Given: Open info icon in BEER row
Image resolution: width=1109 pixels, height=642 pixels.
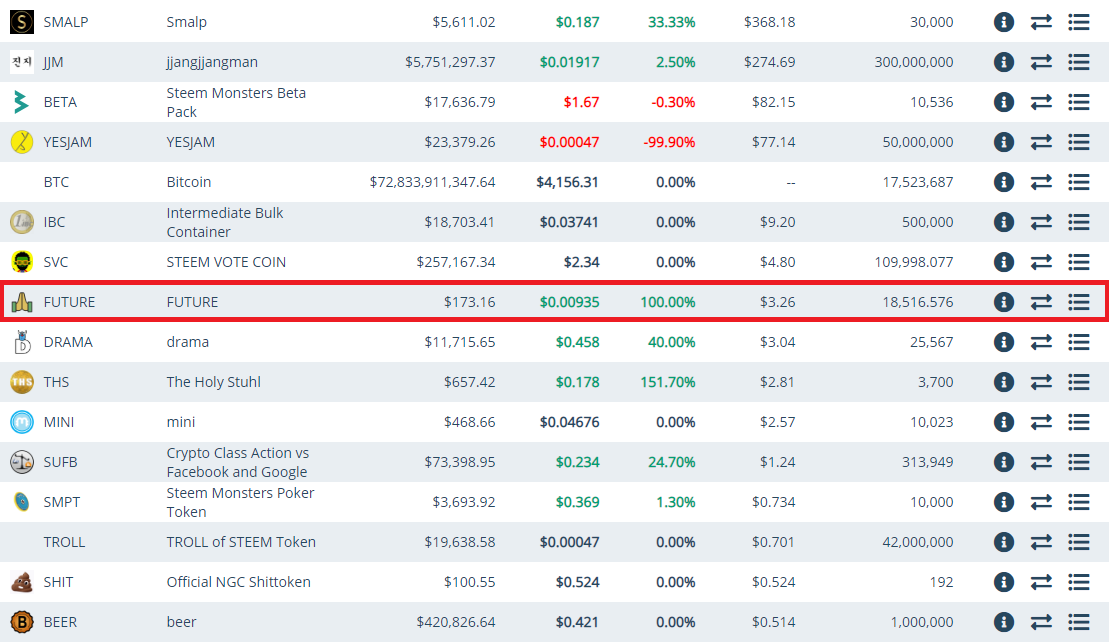Looking at the screenshot, I should point(1003,622).
